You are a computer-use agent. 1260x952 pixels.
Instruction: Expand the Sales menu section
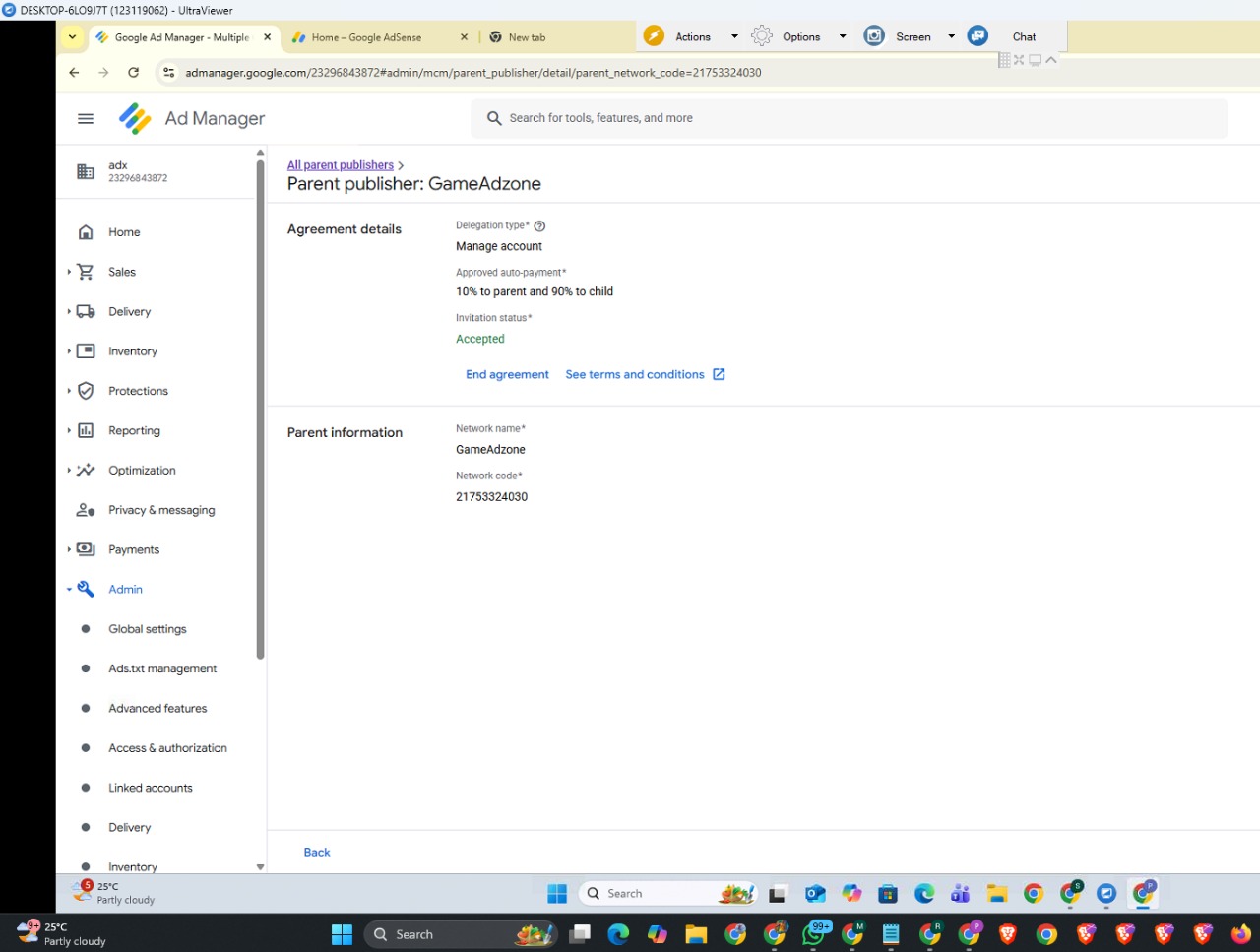[x=69, y=272]
